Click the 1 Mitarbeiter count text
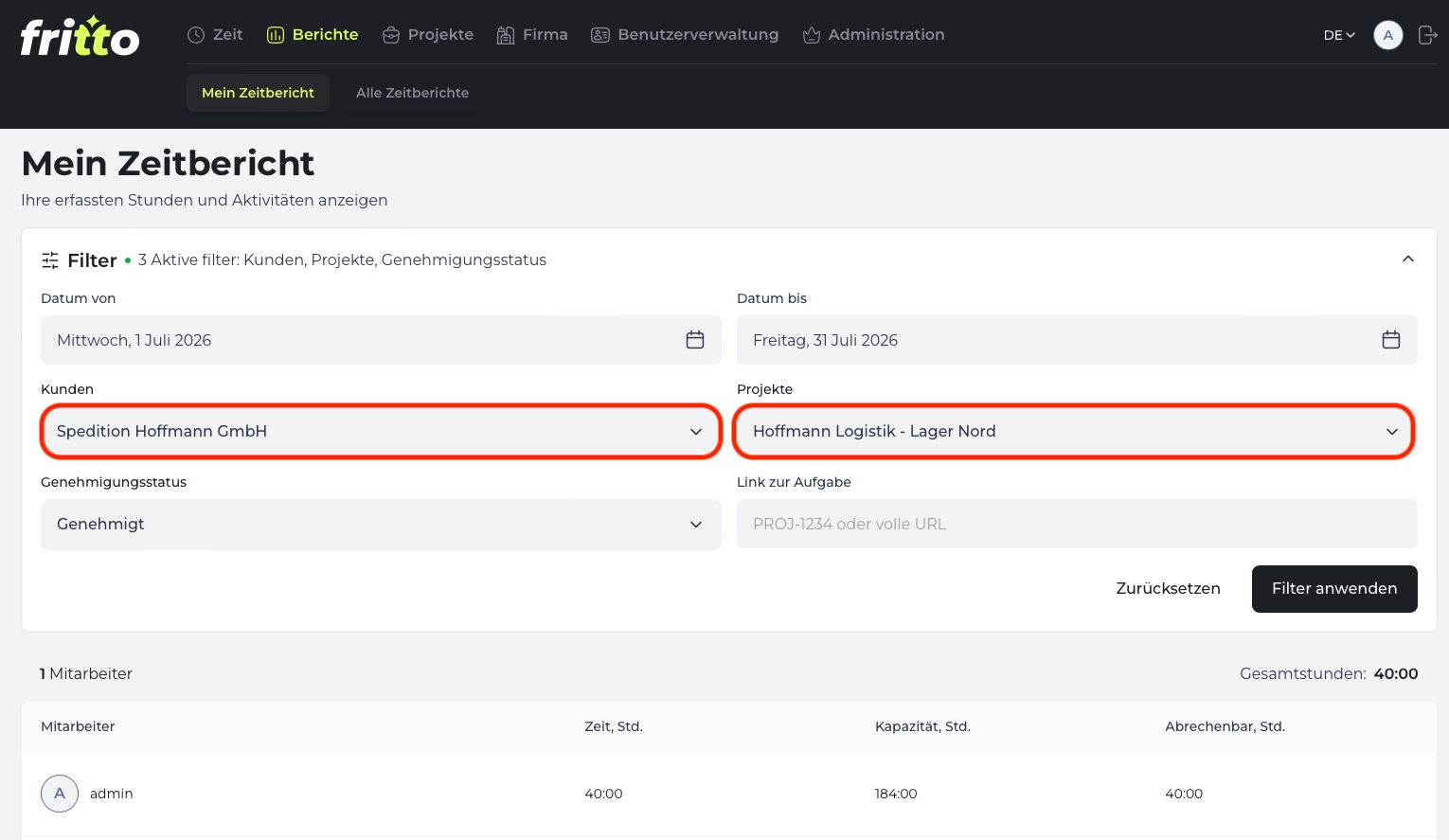Image resolution: width=1449 pixels, height=840 pixels. [x=86, y=674]
